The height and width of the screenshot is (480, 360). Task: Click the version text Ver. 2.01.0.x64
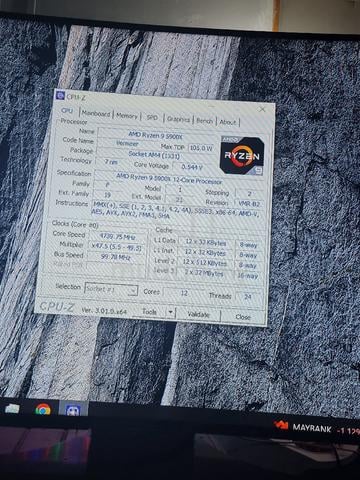click(x=104, y=310)
